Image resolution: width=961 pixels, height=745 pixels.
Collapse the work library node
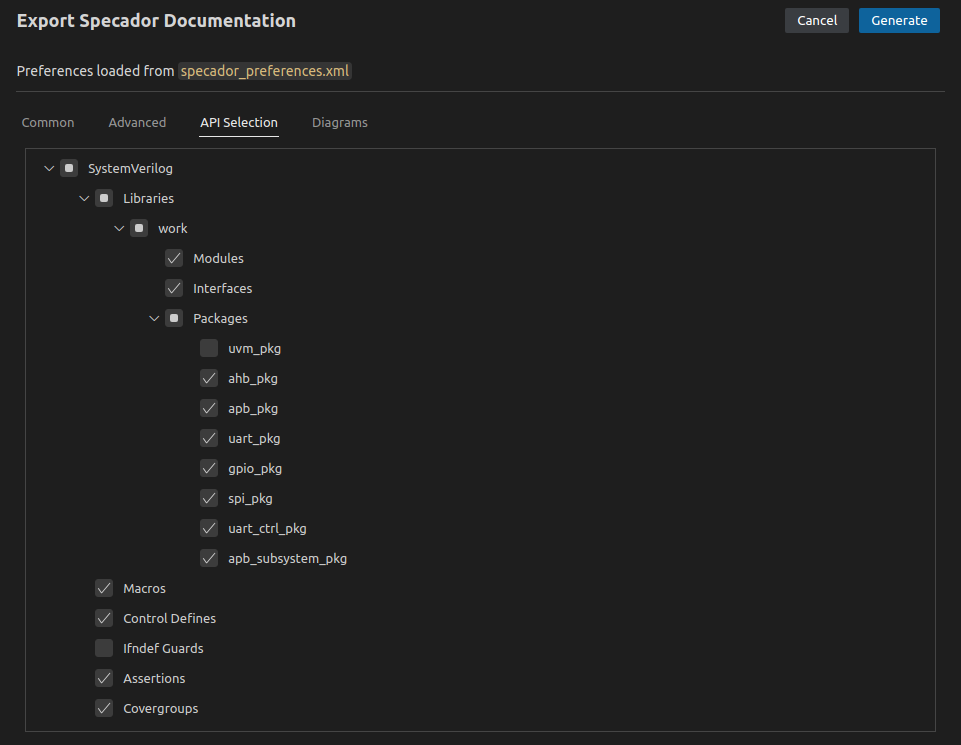pyautogui.click(x=119, y=228)
